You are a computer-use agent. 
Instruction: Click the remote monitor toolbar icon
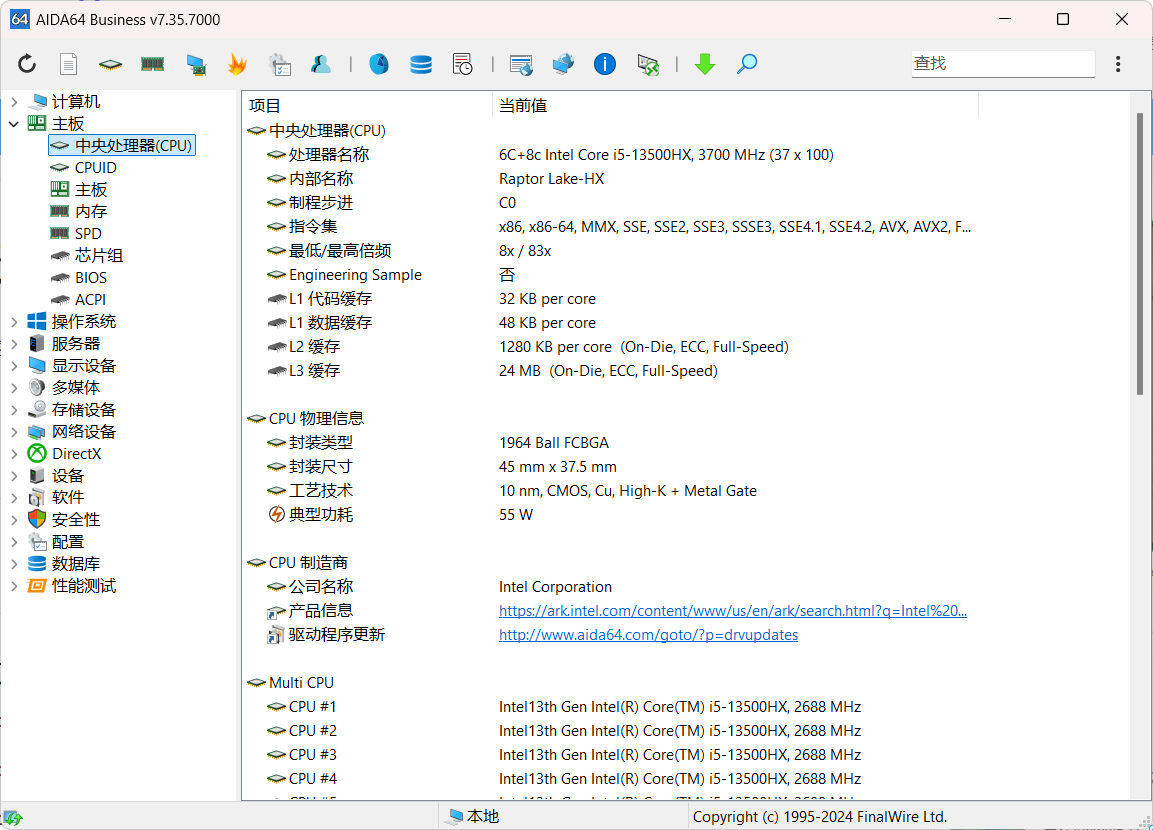(521, 65)
